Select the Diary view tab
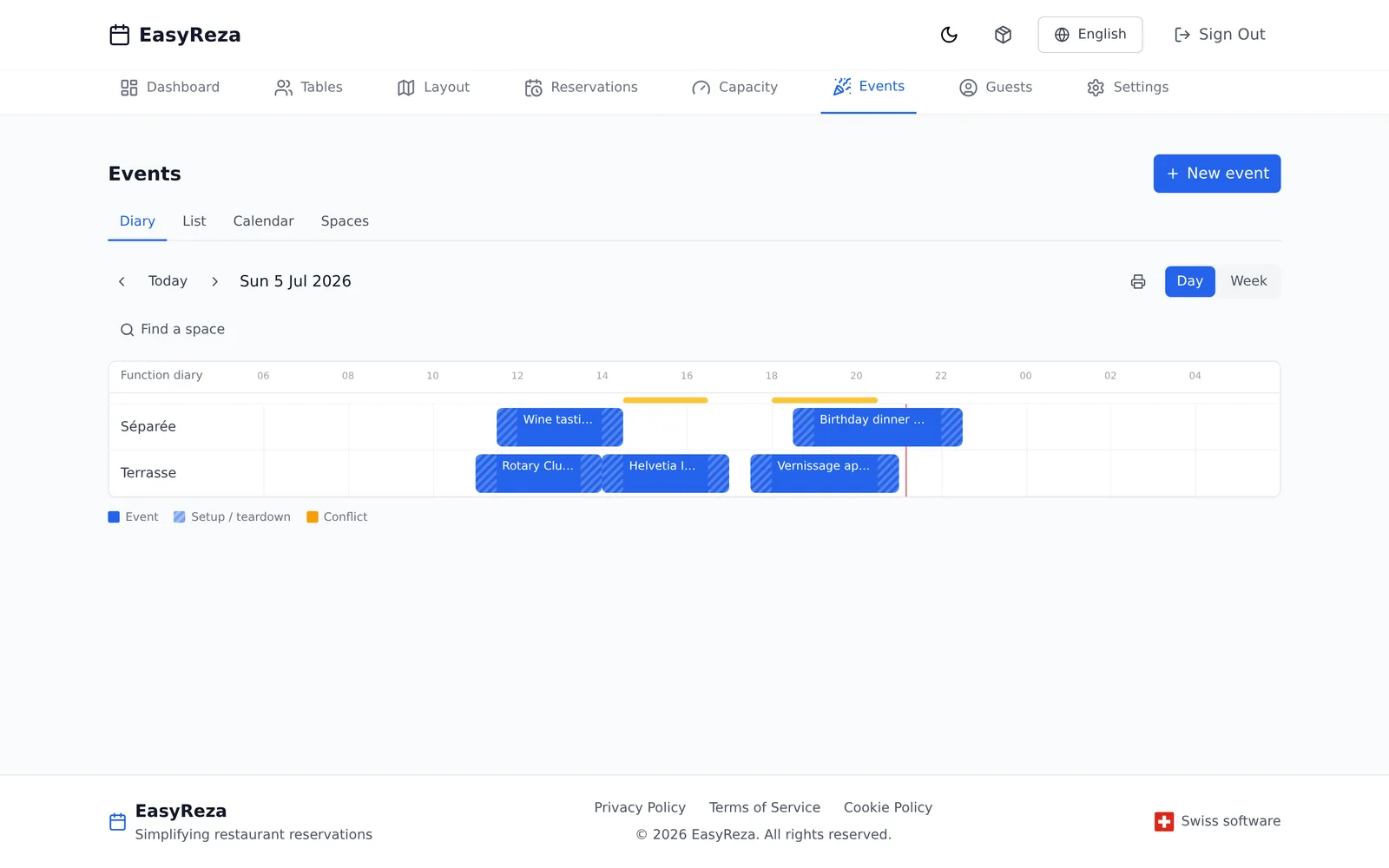Screen dimensions: 1389x868 click(137, 221)
